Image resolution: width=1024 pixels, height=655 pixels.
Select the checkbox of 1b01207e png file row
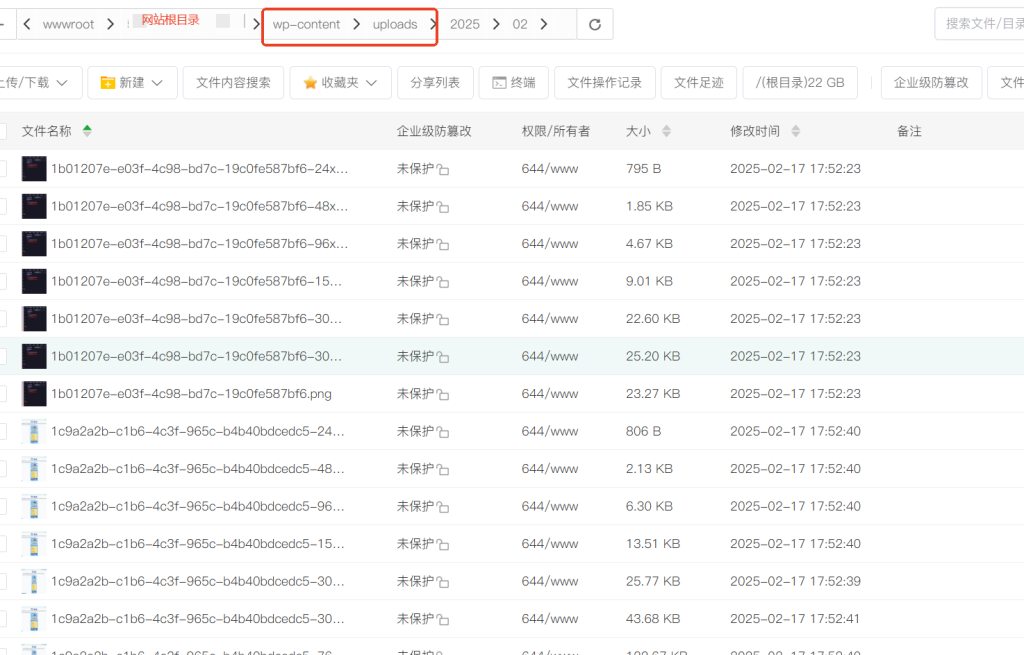click(x=2, y=394)
